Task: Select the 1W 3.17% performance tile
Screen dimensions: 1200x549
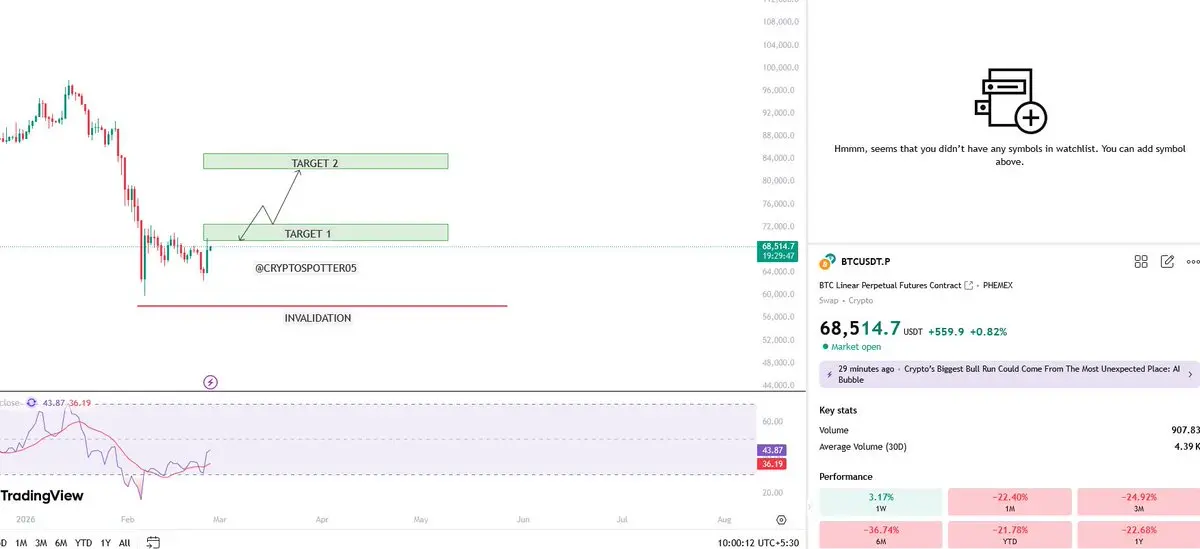Action: tap(880, 502)
